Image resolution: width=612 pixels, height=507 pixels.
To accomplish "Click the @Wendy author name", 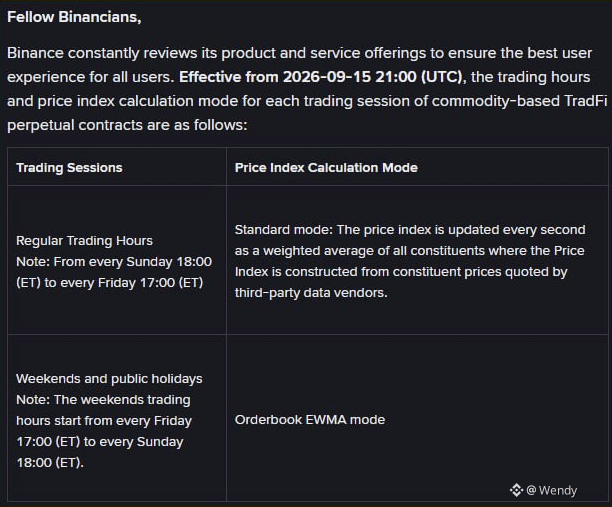I will tap(552, 490).
